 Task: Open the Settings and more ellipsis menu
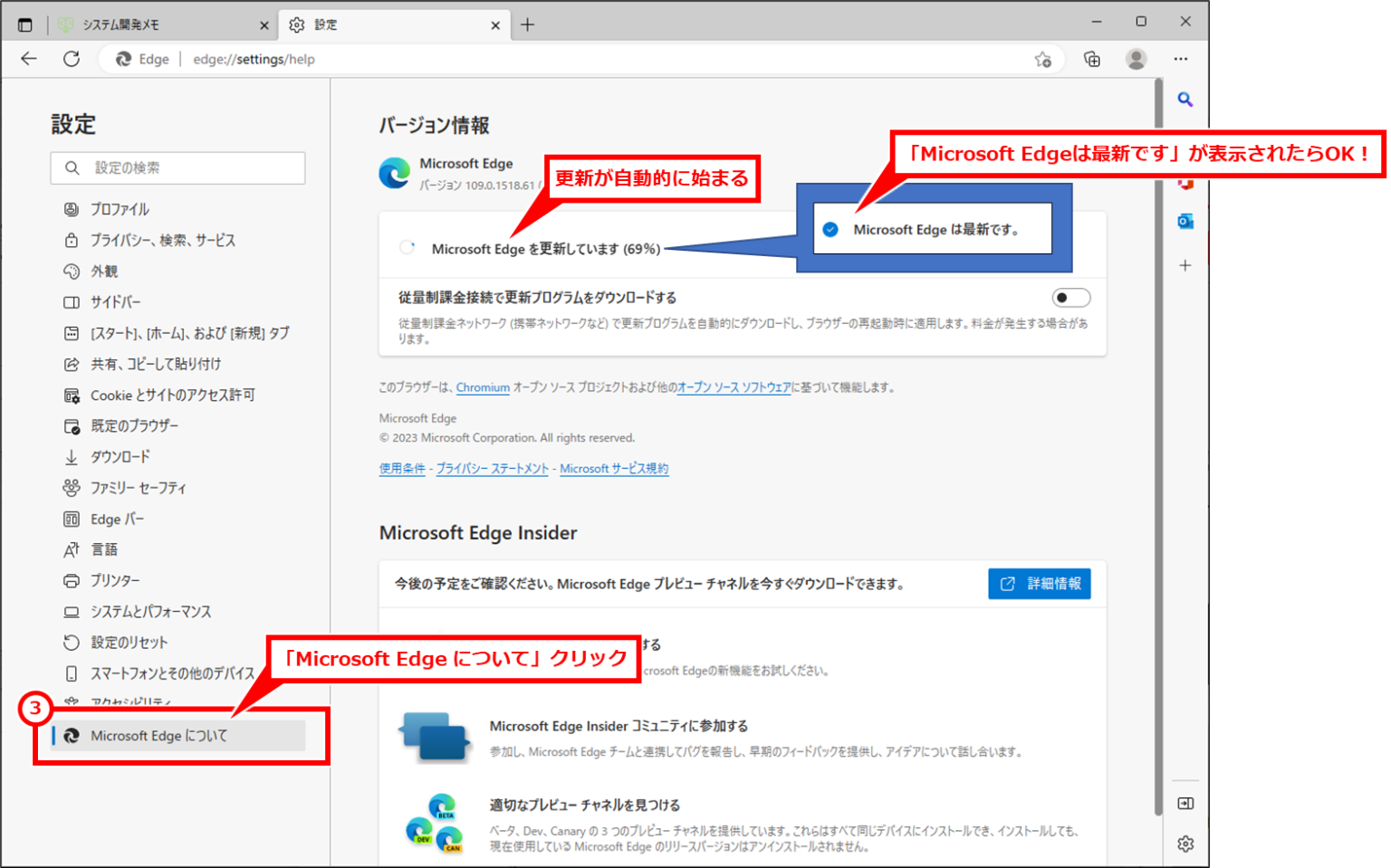1180,59
